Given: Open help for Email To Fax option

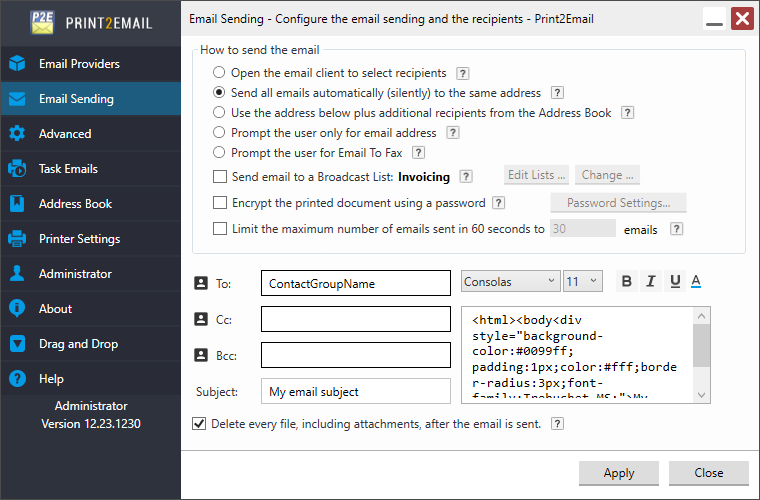Looking at the screenshot, I should [x=418, y=153].
